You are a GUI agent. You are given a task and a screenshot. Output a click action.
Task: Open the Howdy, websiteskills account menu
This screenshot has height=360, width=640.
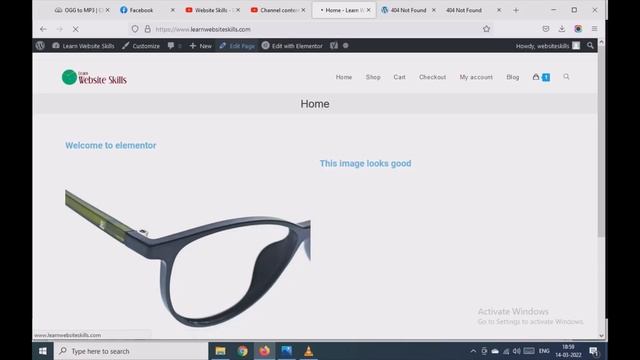tap(548, 46)
